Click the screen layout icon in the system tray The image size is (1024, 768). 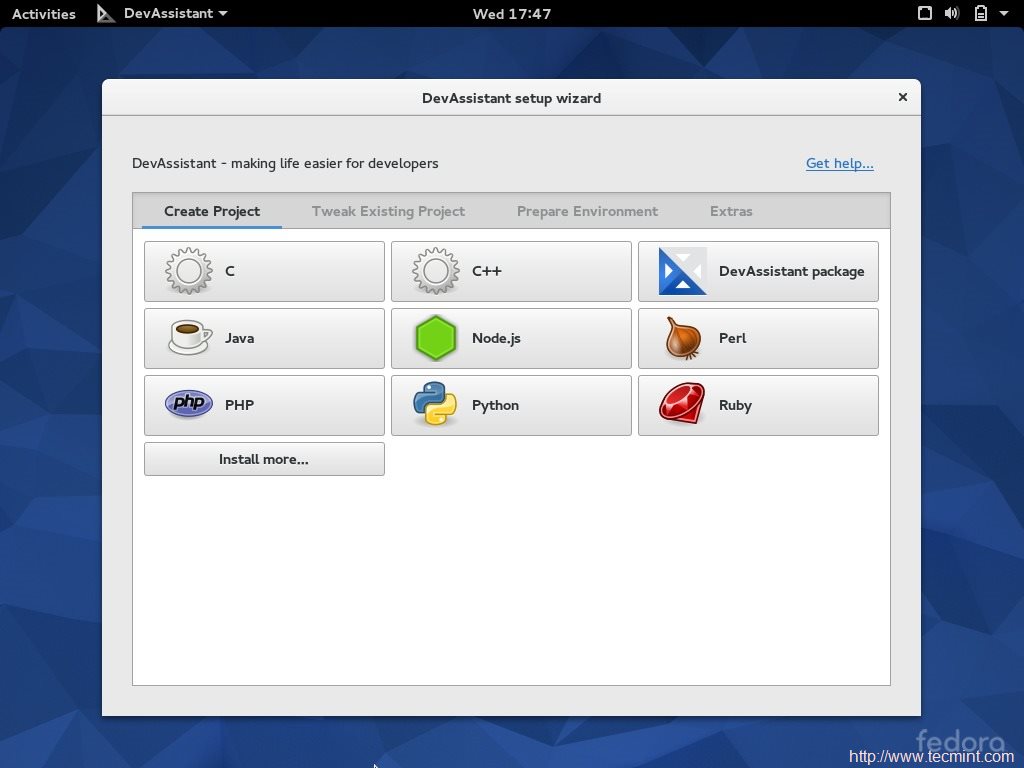click(x=925, y=13)
